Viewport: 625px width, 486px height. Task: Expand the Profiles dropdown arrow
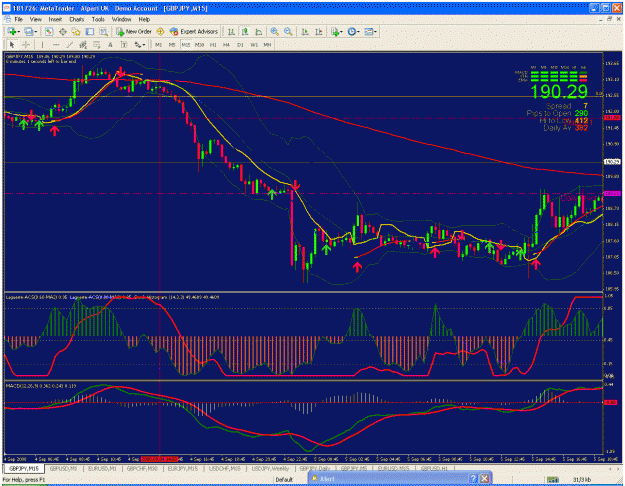pyautogui.click(x=35, y=31)
